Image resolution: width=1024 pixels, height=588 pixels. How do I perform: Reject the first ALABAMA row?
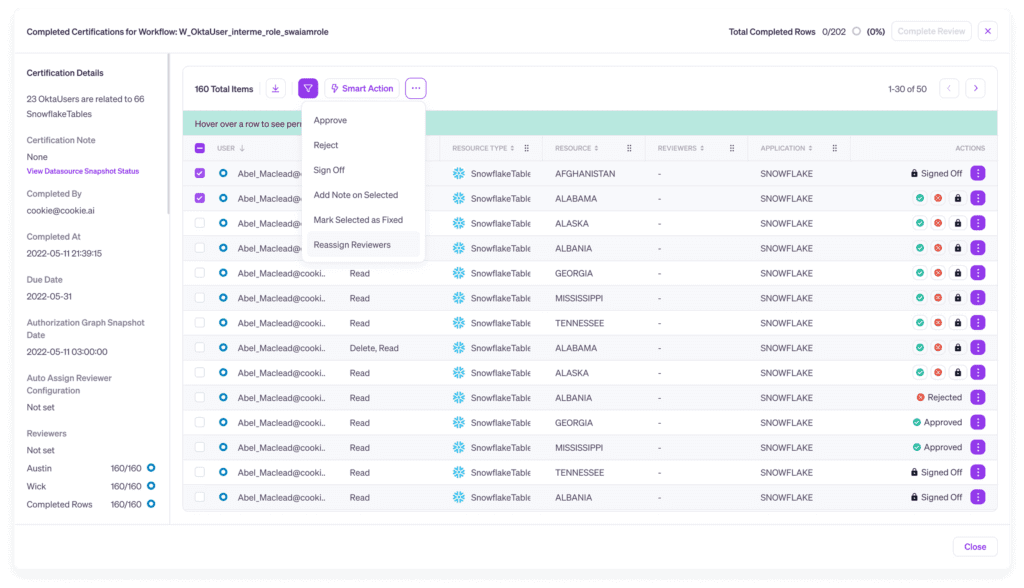(938, 199)
